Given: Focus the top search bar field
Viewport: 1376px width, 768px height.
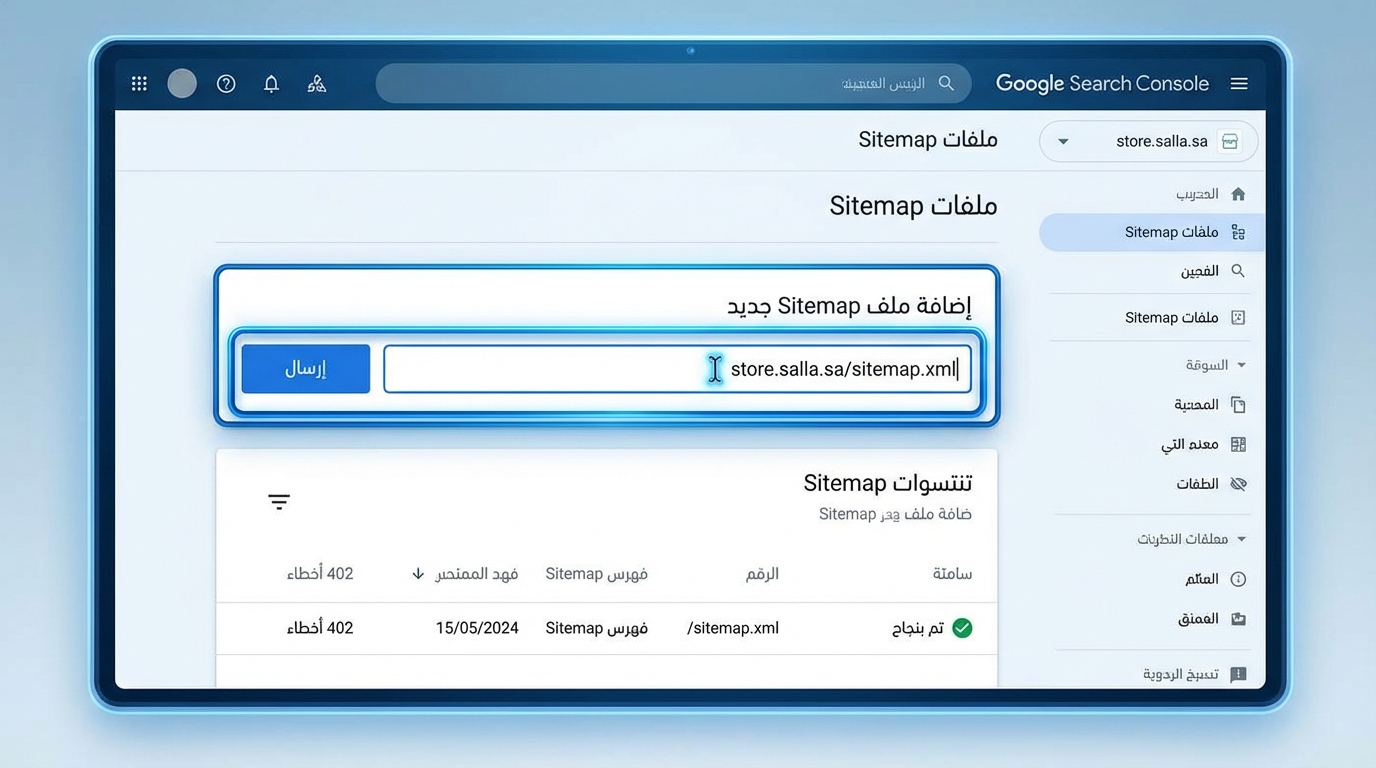Looking at the screenshot, I should tap(673, 83).
